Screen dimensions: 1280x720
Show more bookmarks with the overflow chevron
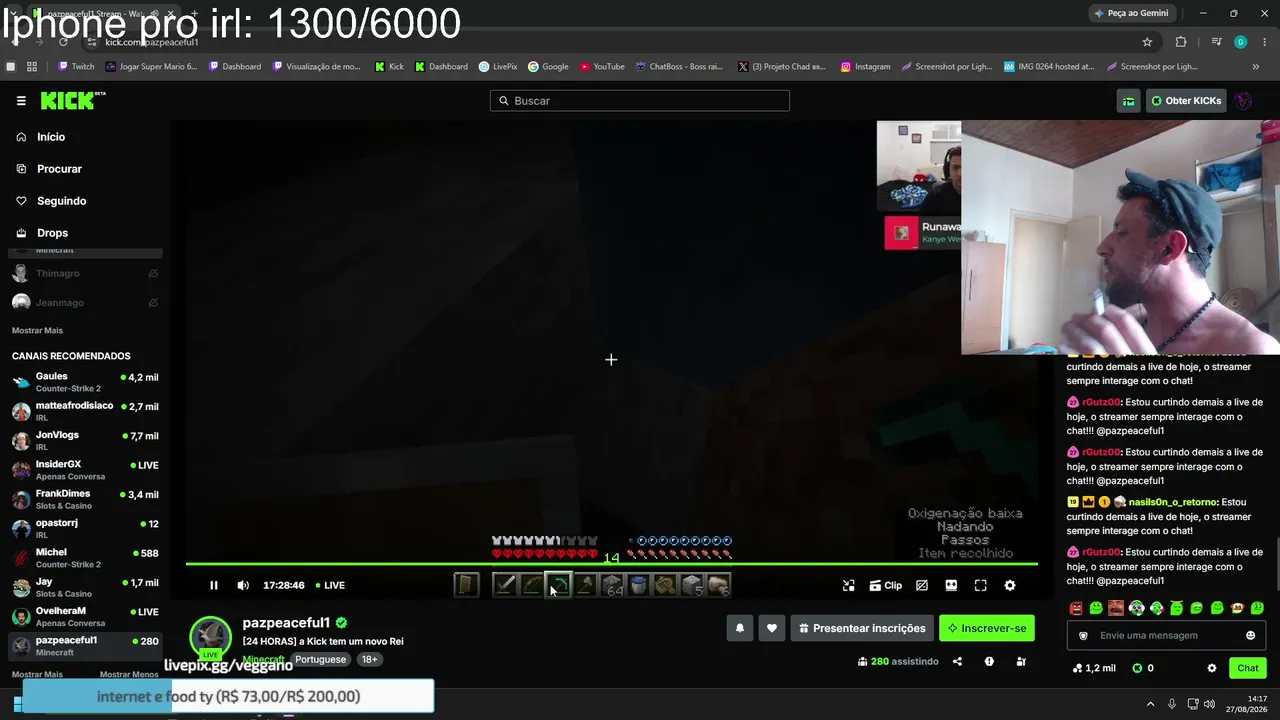tap(1256, 67)
